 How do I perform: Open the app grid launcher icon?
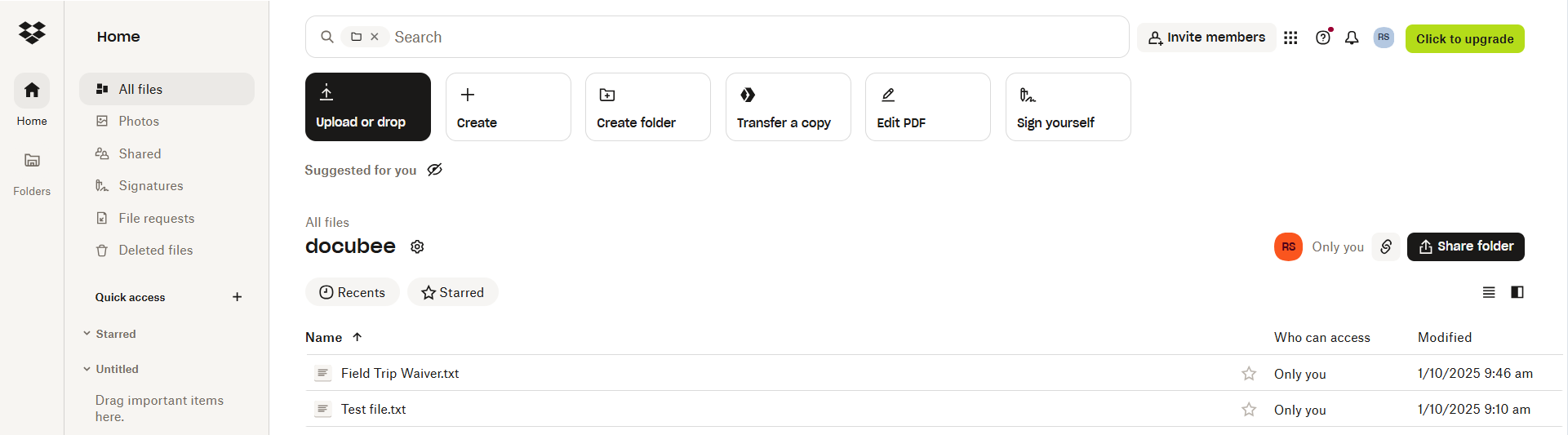tap(1290, 38)
